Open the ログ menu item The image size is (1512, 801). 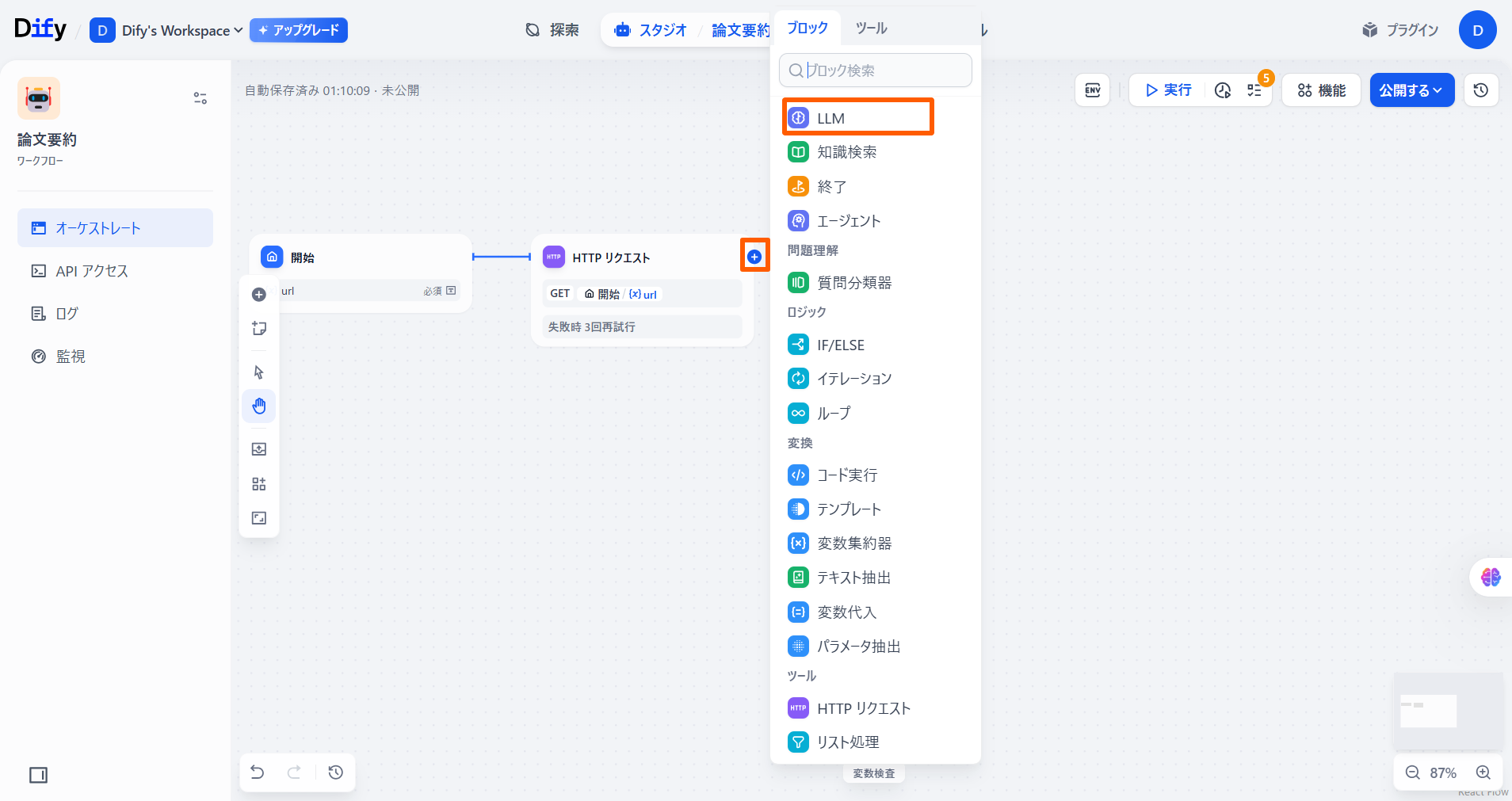(67, 314)
